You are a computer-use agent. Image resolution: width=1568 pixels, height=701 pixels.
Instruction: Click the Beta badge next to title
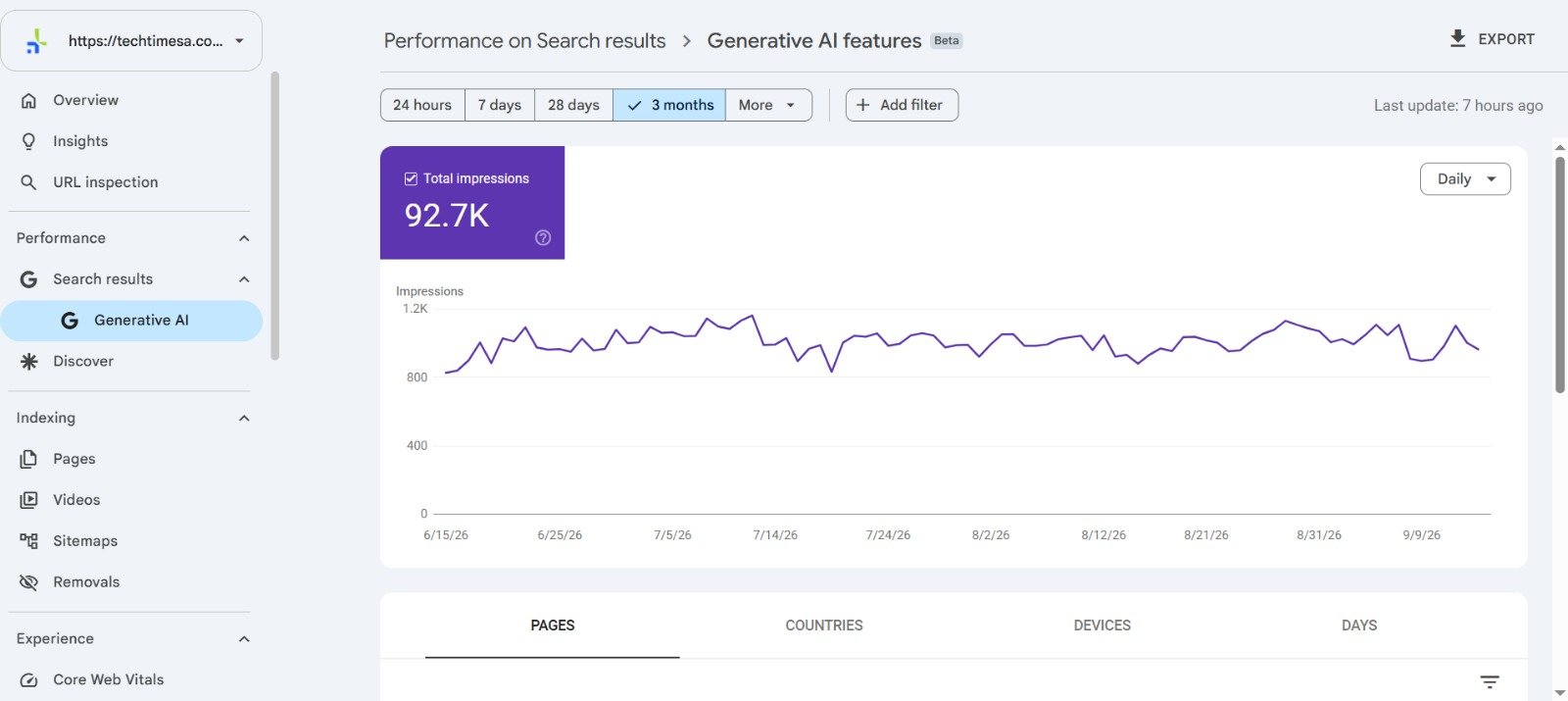947,41
